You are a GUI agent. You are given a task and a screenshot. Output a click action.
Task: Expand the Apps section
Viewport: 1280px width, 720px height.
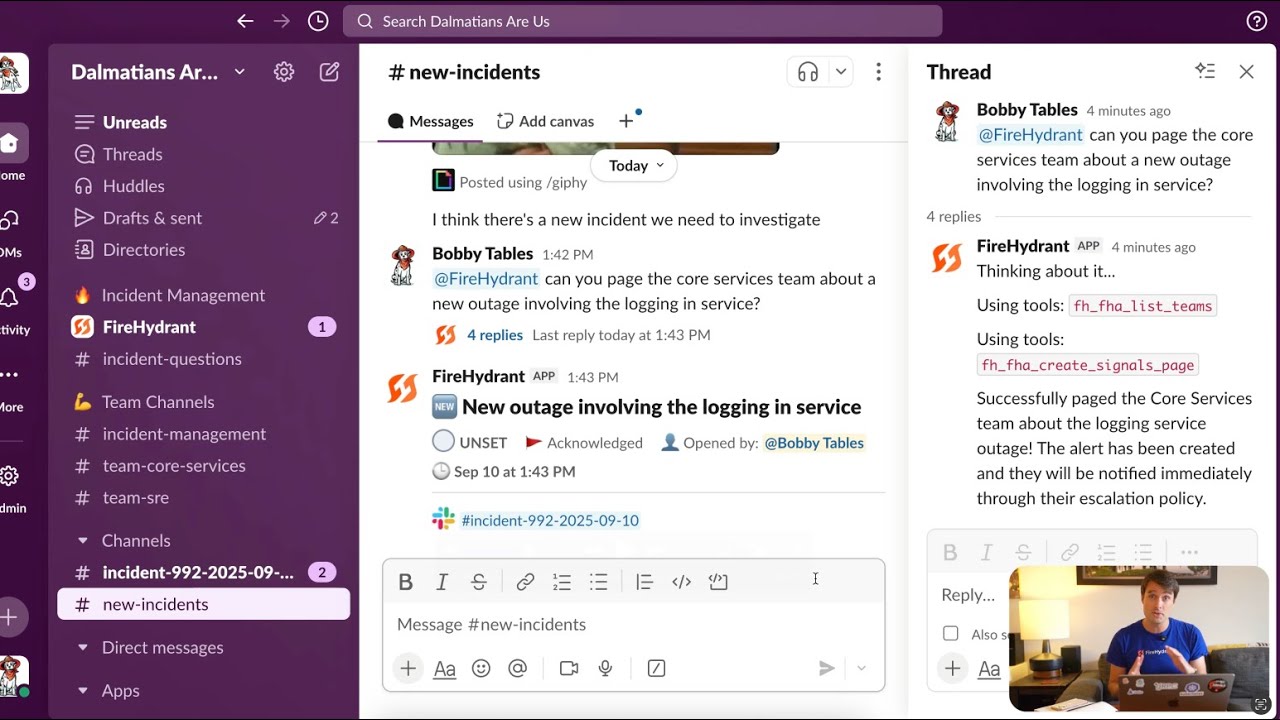point(83,690)
